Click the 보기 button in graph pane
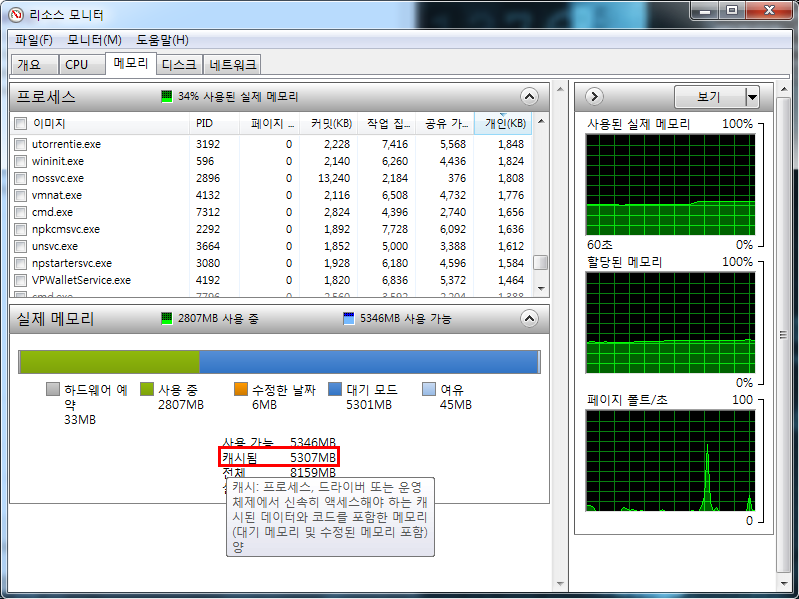 click(x=710, y=97)
